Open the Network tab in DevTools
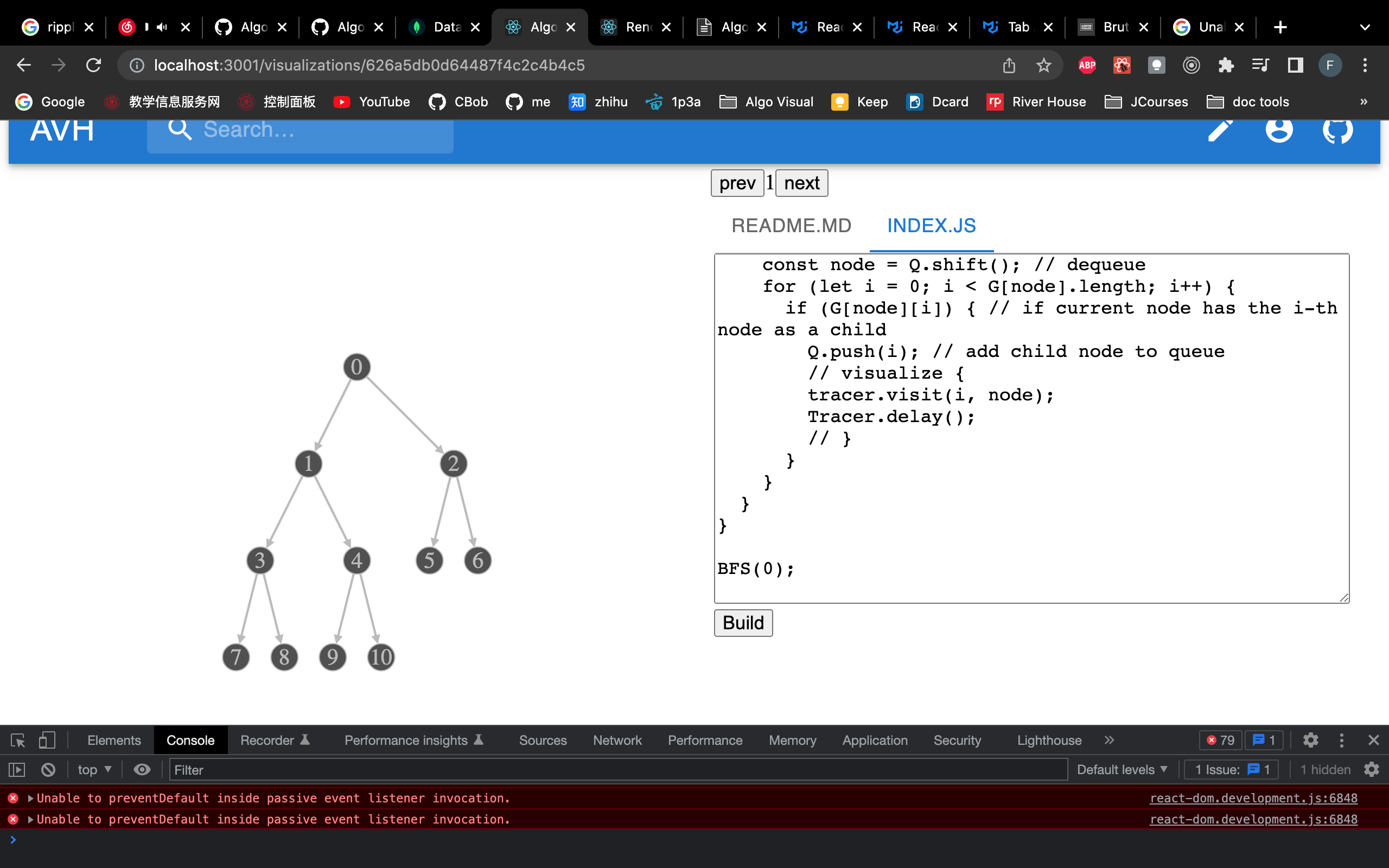 [617, 740]
